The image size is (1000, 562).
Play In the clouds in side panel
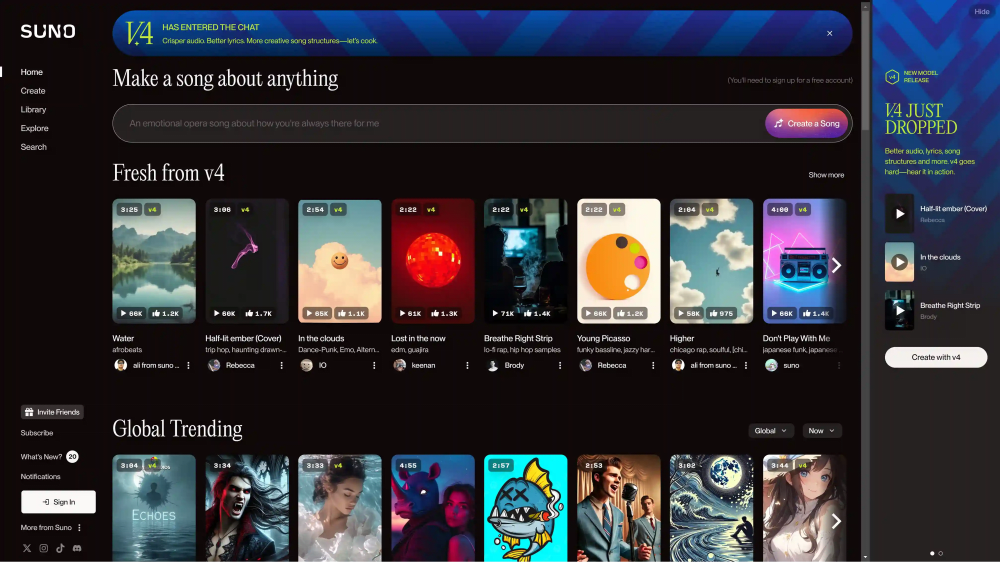899,262
